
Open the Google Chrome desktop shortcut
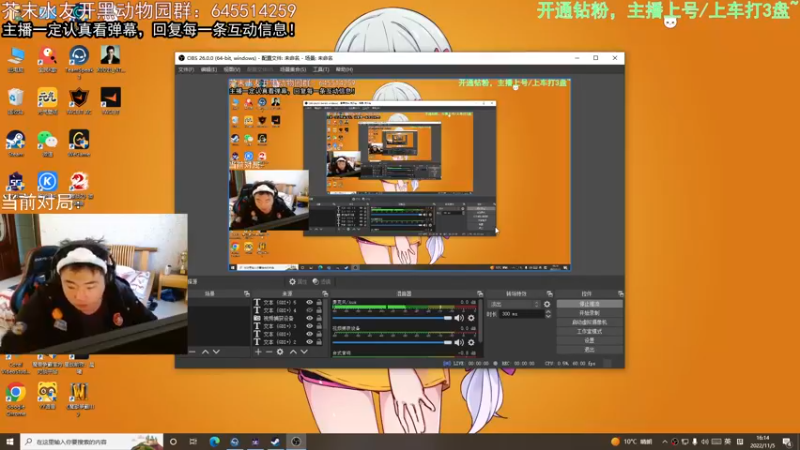(x=16, y=399)
